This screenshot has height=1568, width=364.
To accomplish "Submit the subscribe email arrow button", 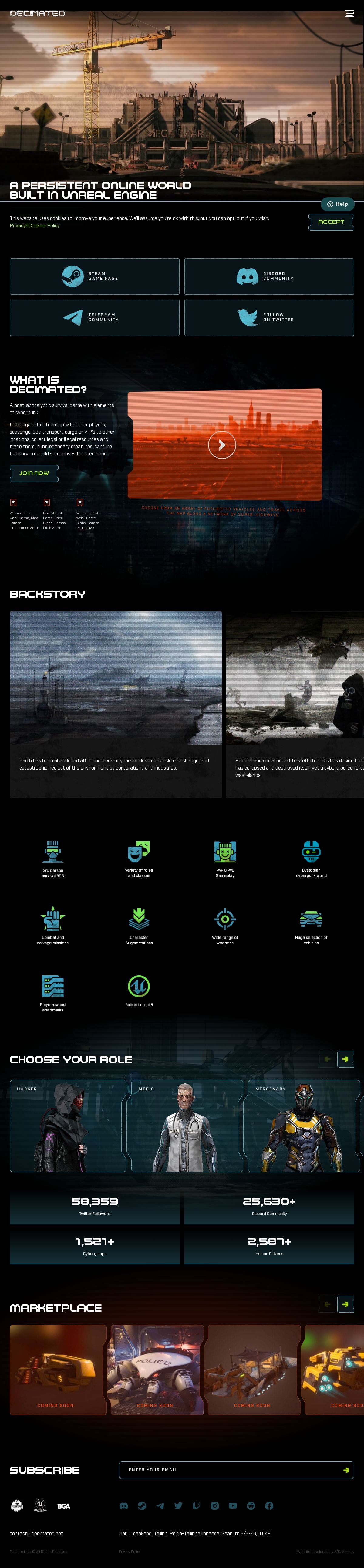I will click(346, 1470).
